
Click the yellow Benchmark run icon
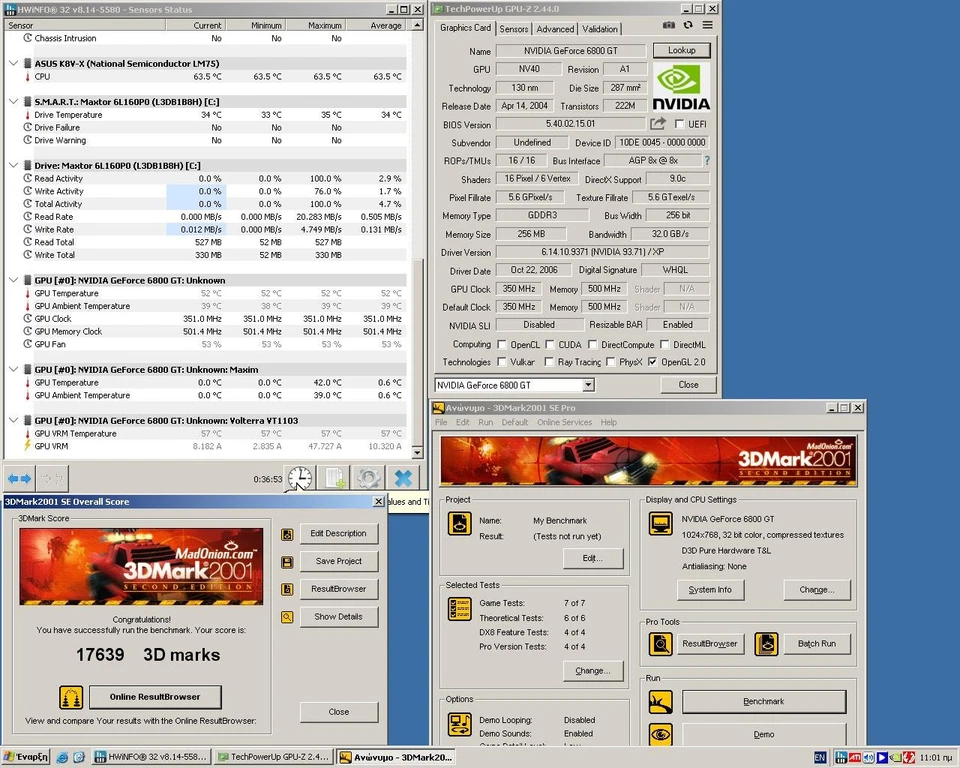660,702
